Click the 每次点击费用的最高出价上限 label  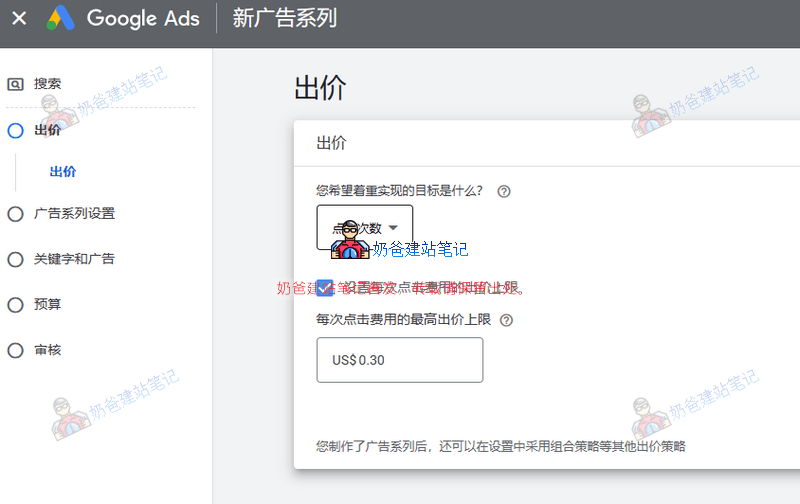(404, 320)
